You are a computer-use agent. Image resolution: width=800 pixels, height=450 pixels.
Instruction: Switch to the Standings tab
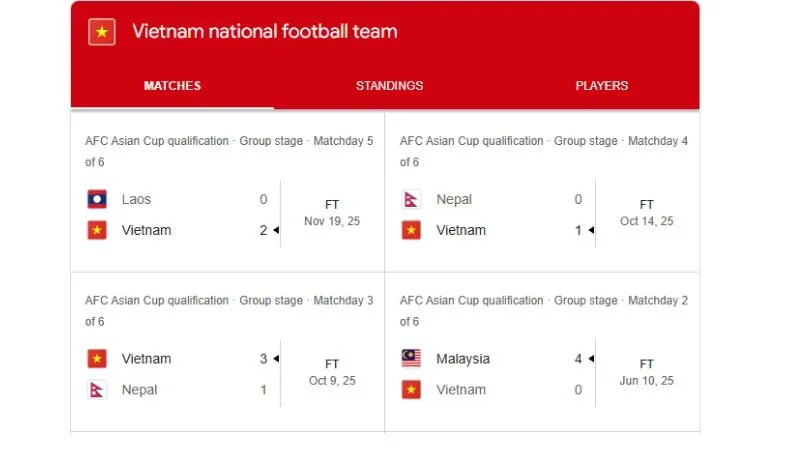[x=389, y=86]
